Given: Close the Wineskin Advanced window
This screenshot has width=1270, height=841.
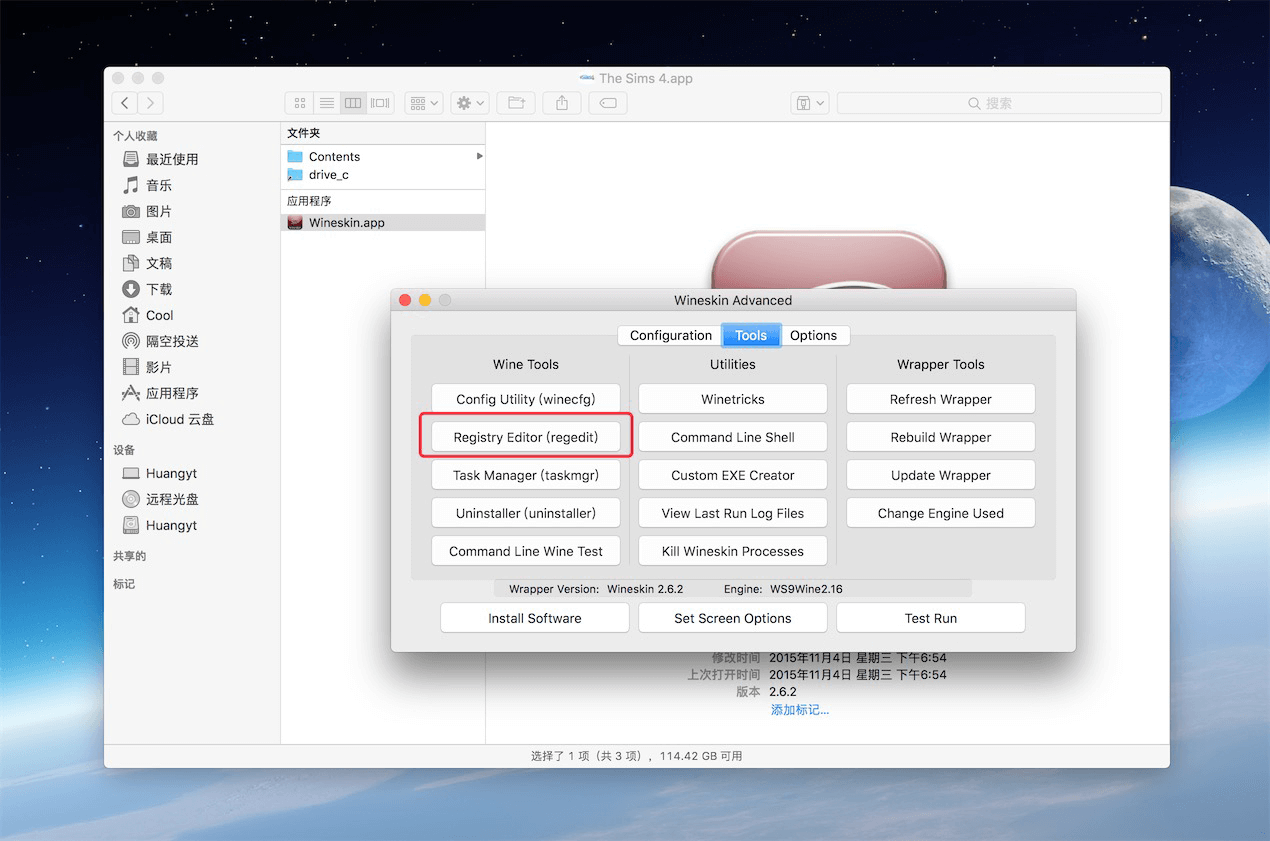Looking at the screenshot, I should 405,300.
